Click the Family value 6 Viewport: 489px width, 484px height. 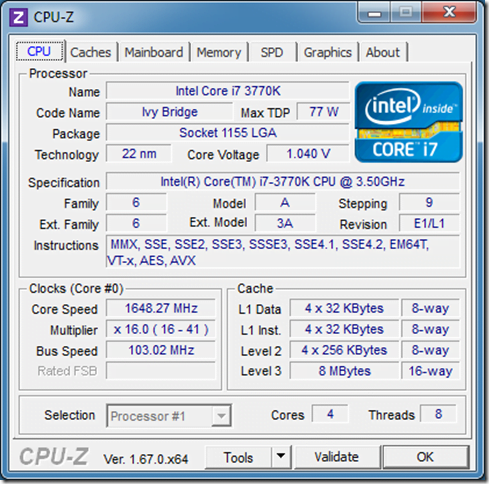(x=136, y=202)
